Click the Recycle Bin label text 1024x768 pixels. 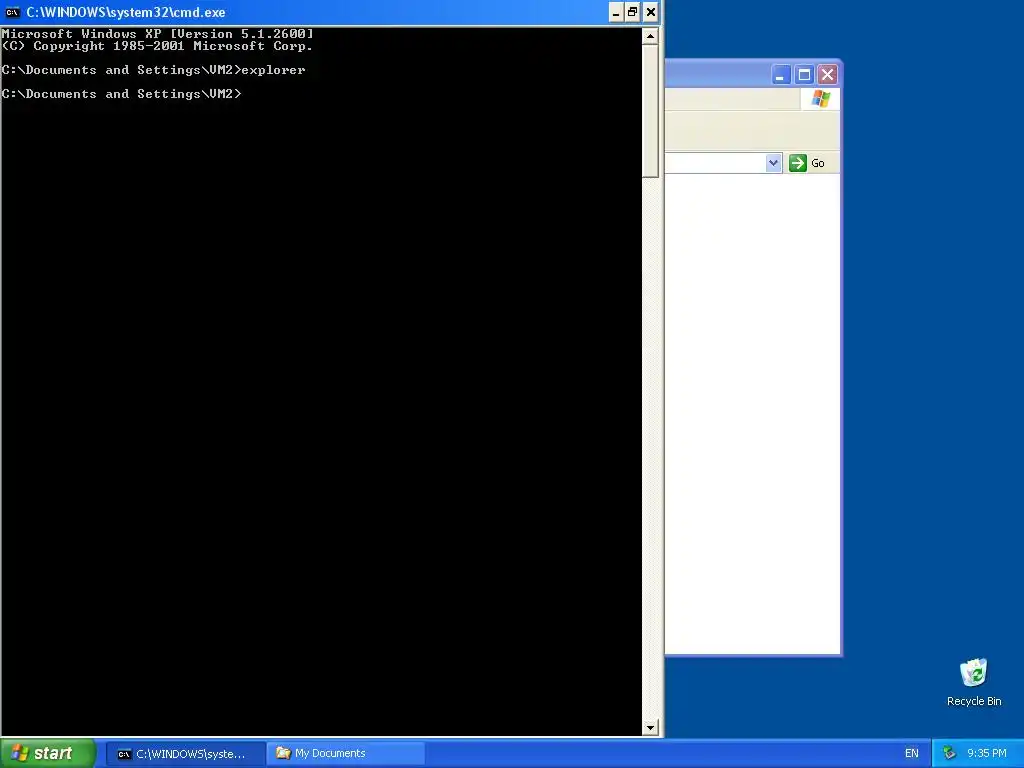pos(974,701)
